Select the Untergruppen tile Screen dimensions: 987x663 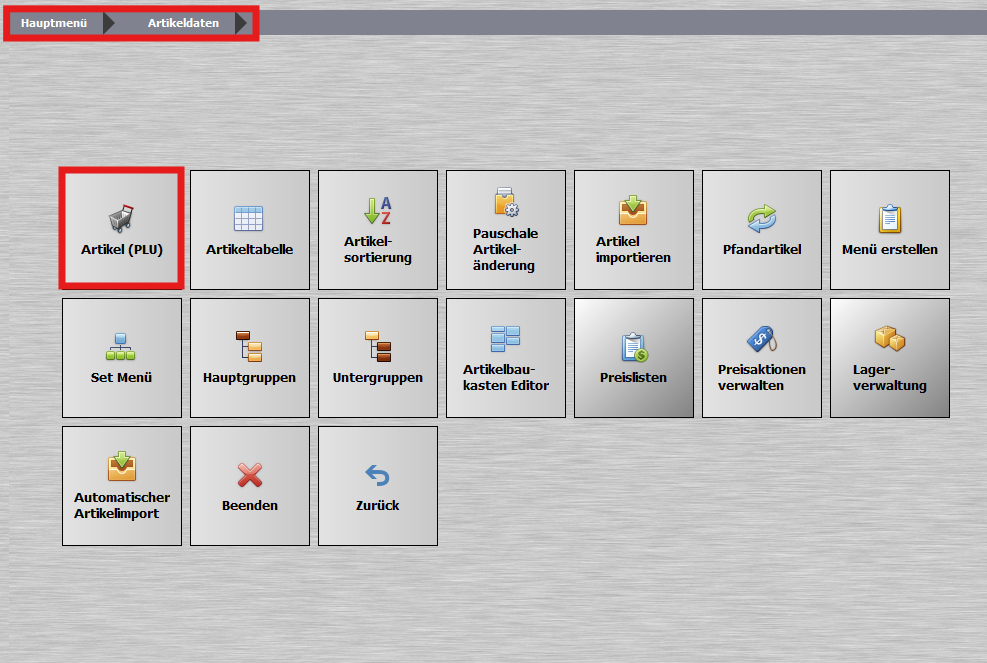[x=378, y=358]
